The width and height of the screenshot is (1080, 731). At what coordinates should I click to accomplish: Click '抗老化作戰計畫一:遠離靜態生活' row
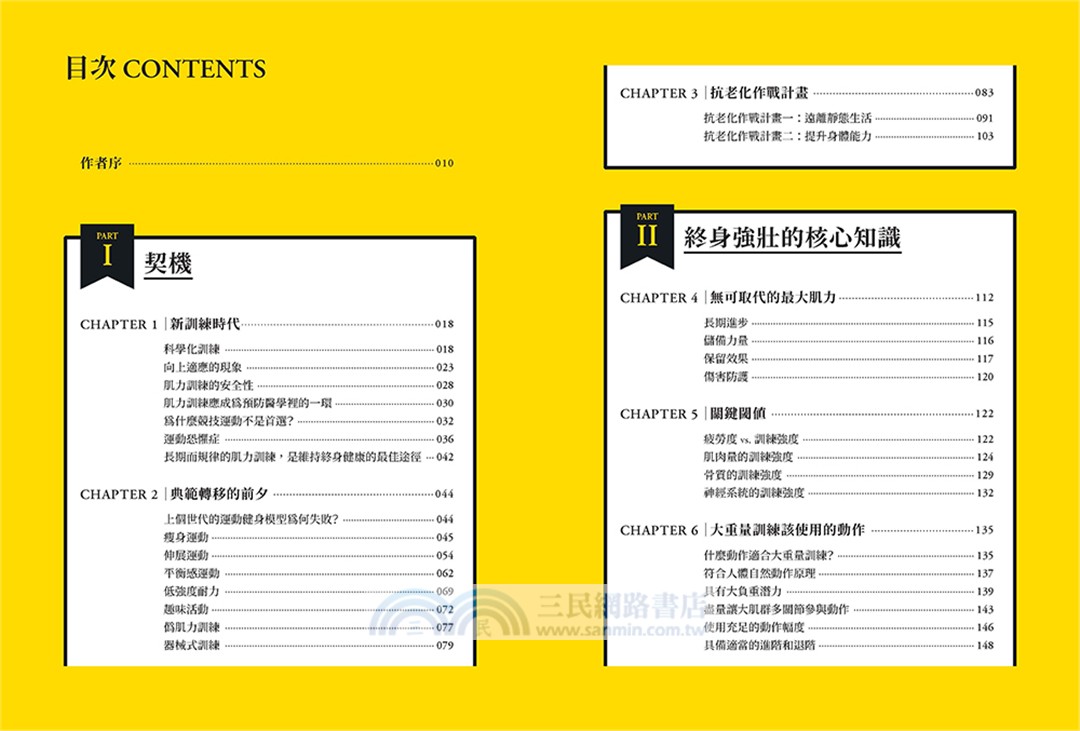coord(849,118)
